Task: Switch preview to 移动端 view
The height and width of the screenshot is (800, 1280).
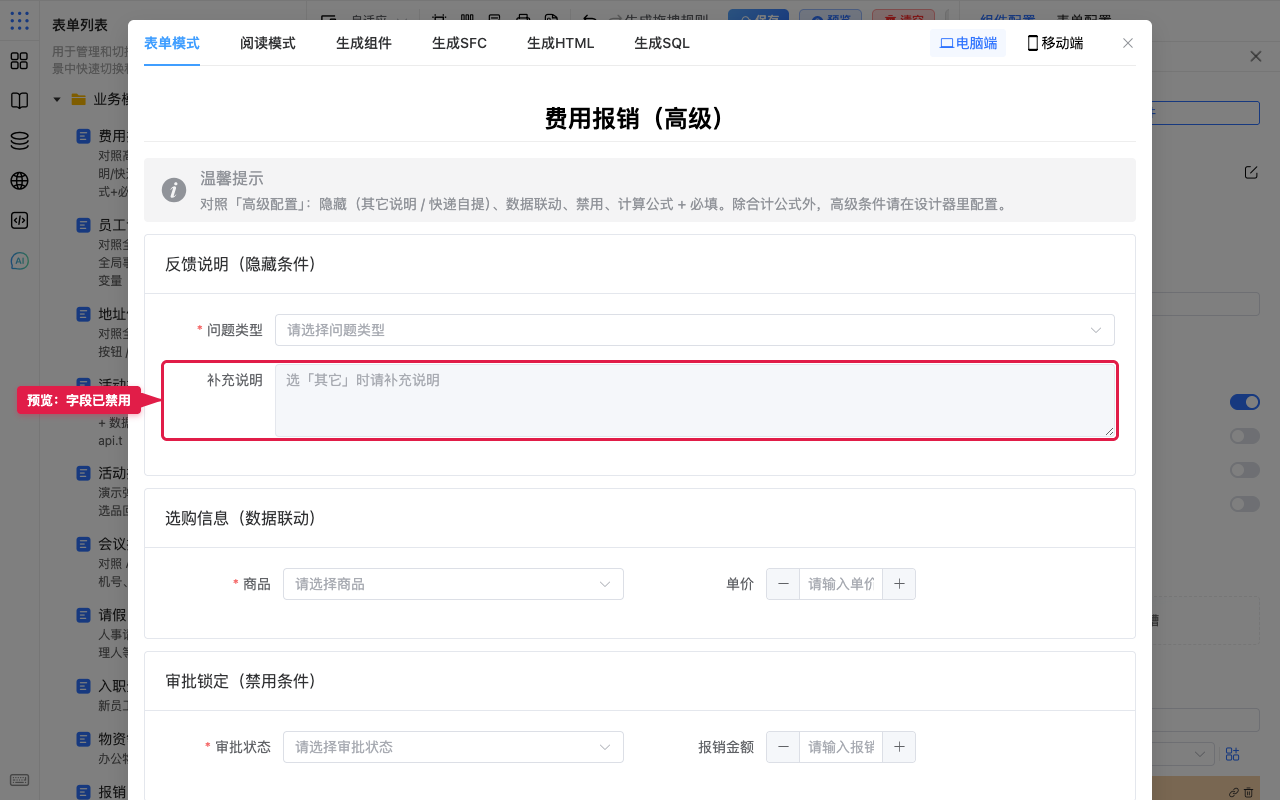Action: [1055, 43]
